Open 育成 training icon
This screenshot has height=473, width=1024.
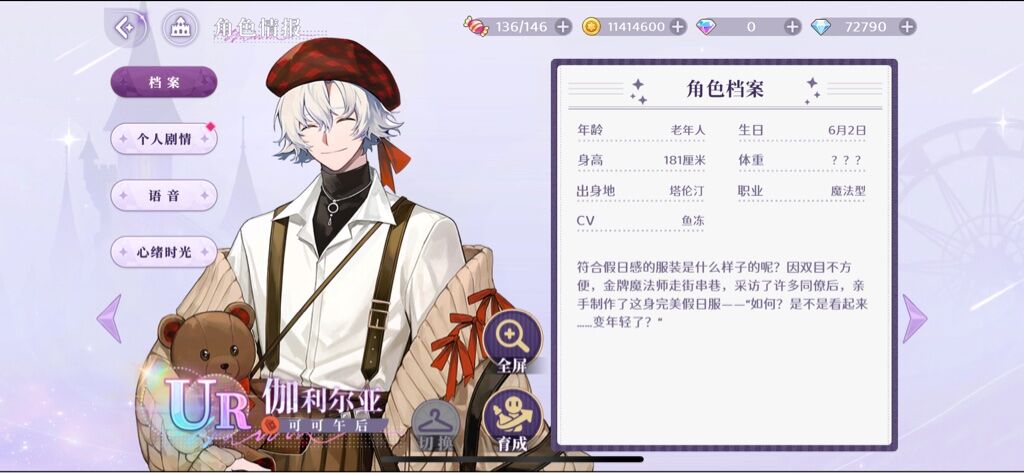coord(513,419)
